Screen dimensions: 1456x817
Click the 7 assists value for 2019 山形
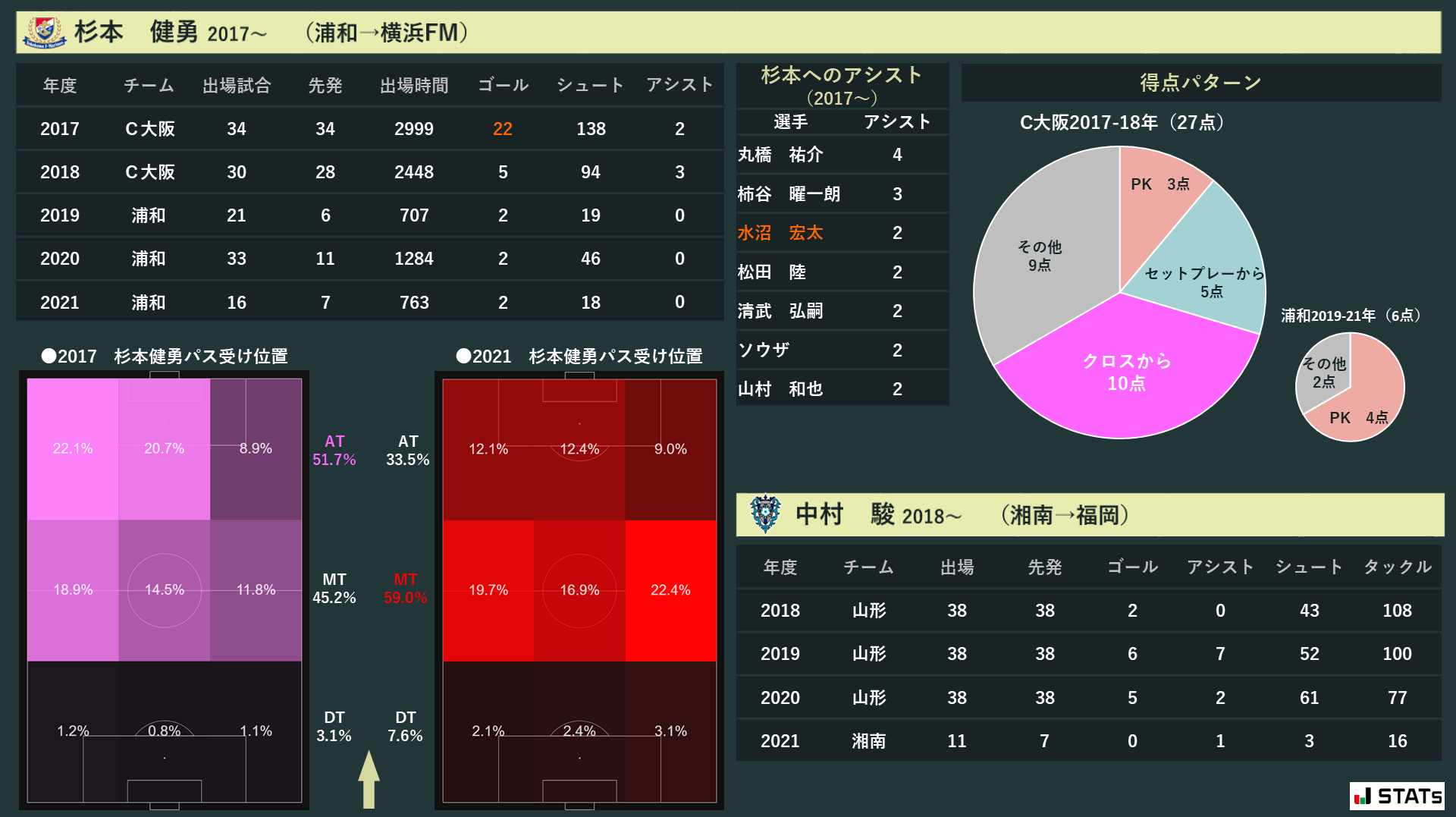point(1220,654)
